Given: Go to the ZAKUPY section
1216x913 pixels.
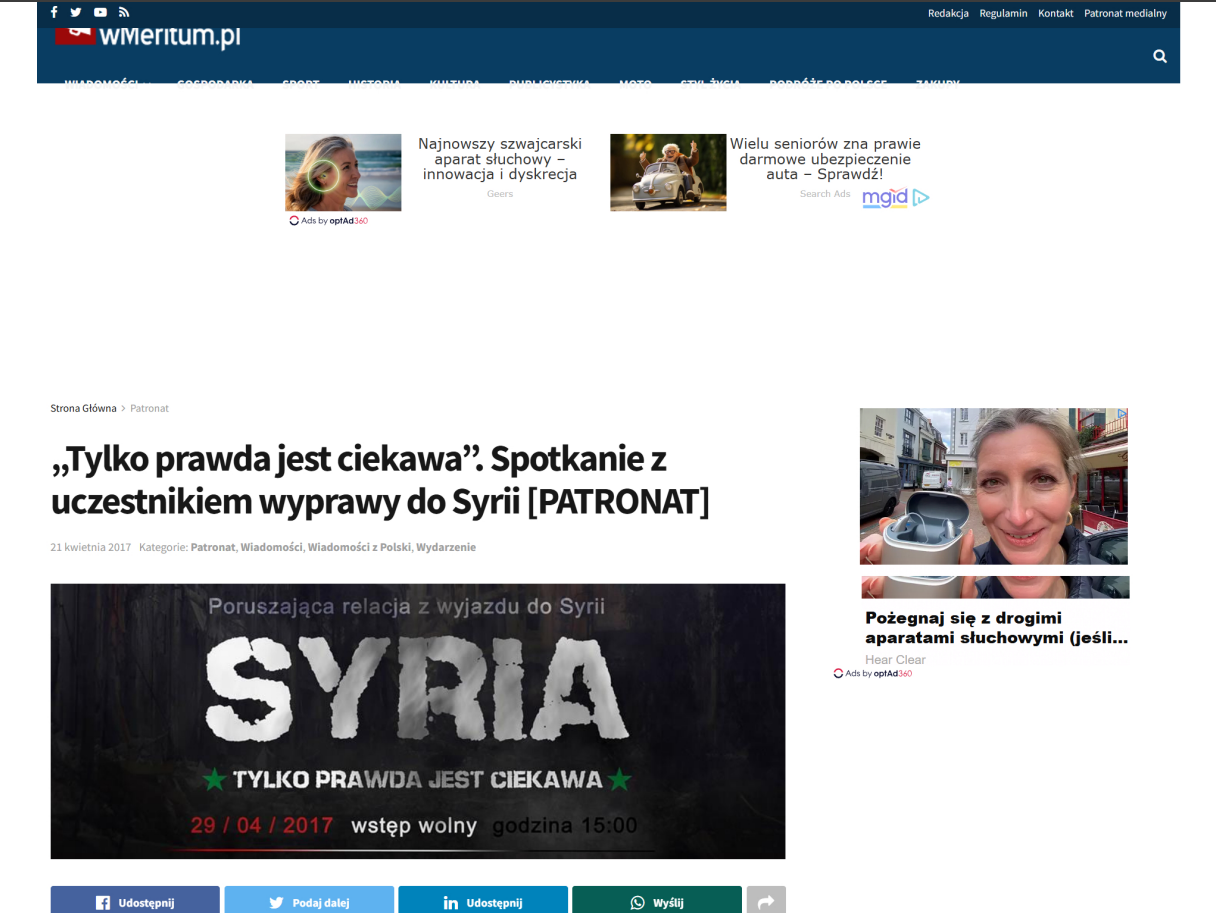Looking at the screenshot, I should (936, 84).
